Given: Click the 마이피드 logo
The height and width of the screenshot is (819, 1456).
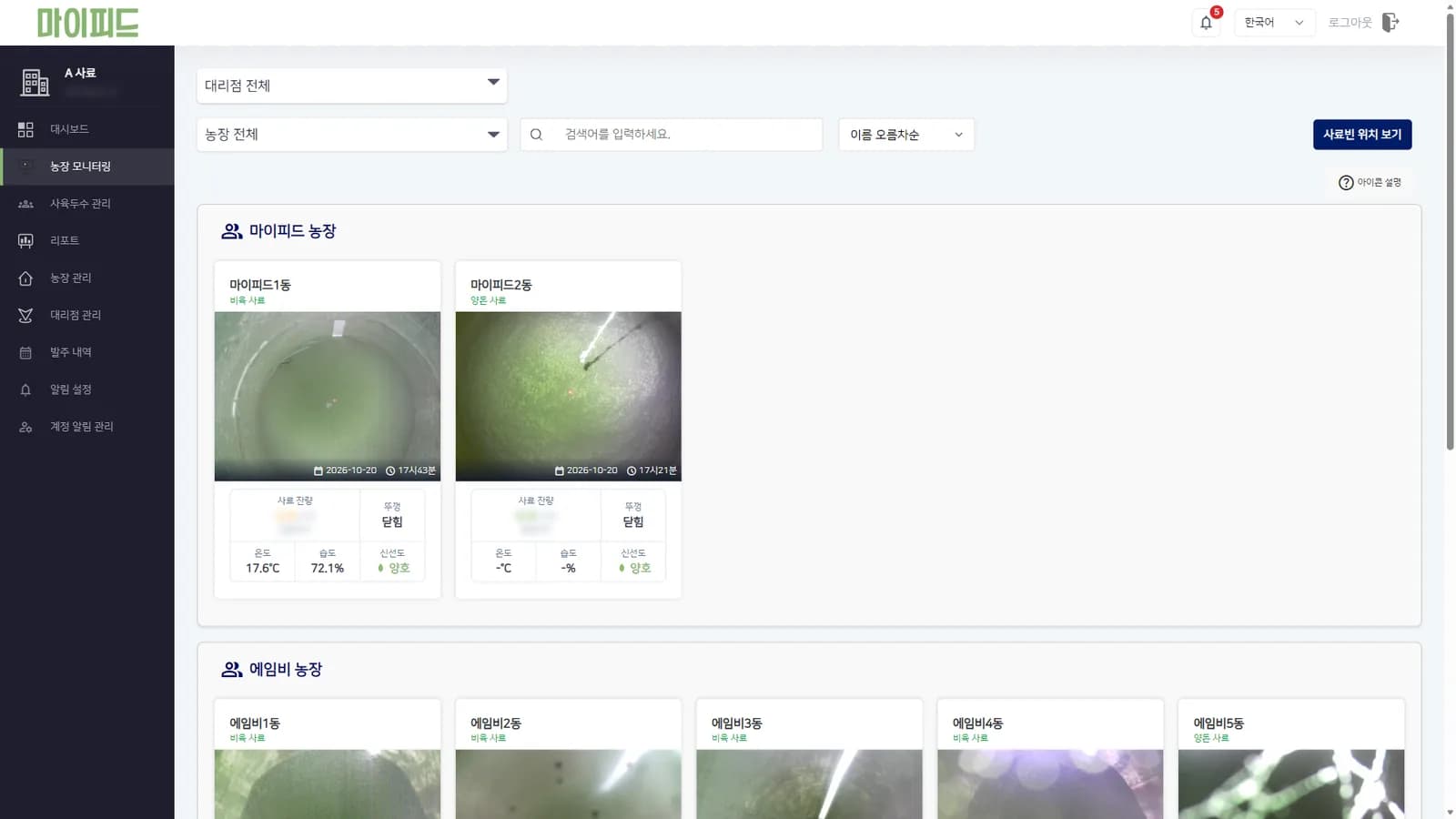Looking at the screenshot, I should point(87,23).
